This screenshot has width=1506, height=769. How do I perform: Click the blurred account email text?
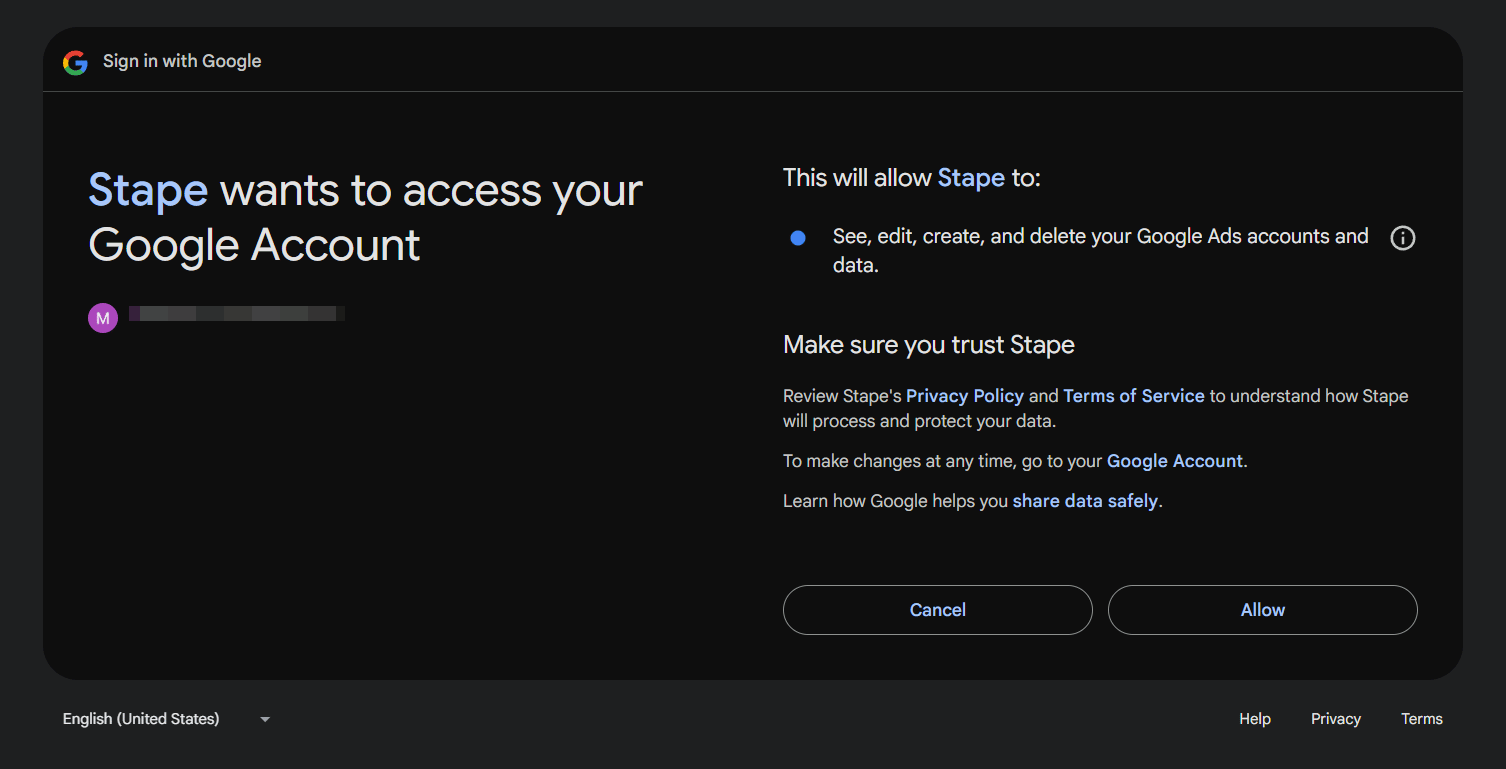pyautogui.click(x=237, y=314)
